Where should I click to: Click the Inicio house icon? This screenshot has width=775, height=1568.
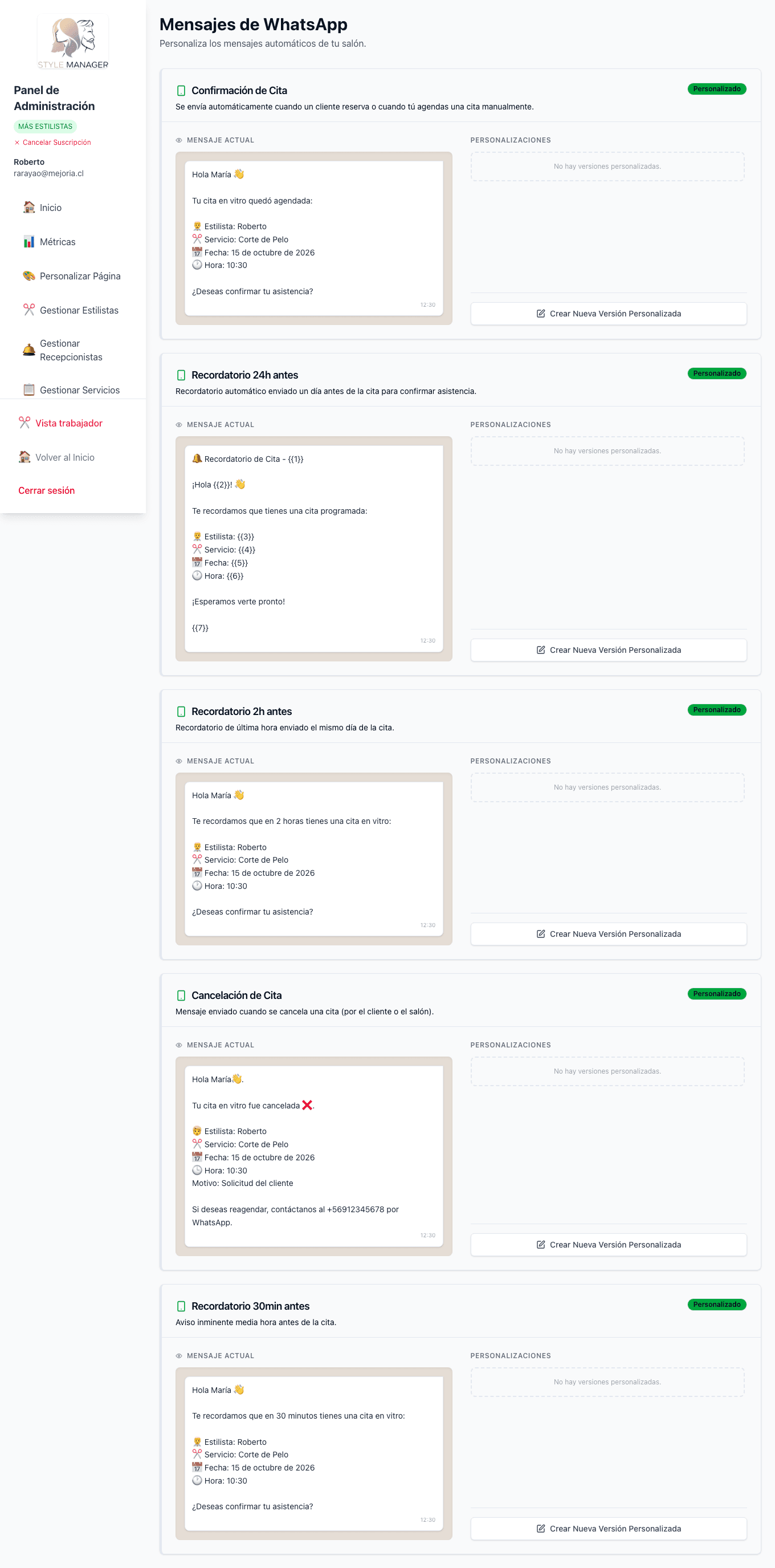point(28,208)
